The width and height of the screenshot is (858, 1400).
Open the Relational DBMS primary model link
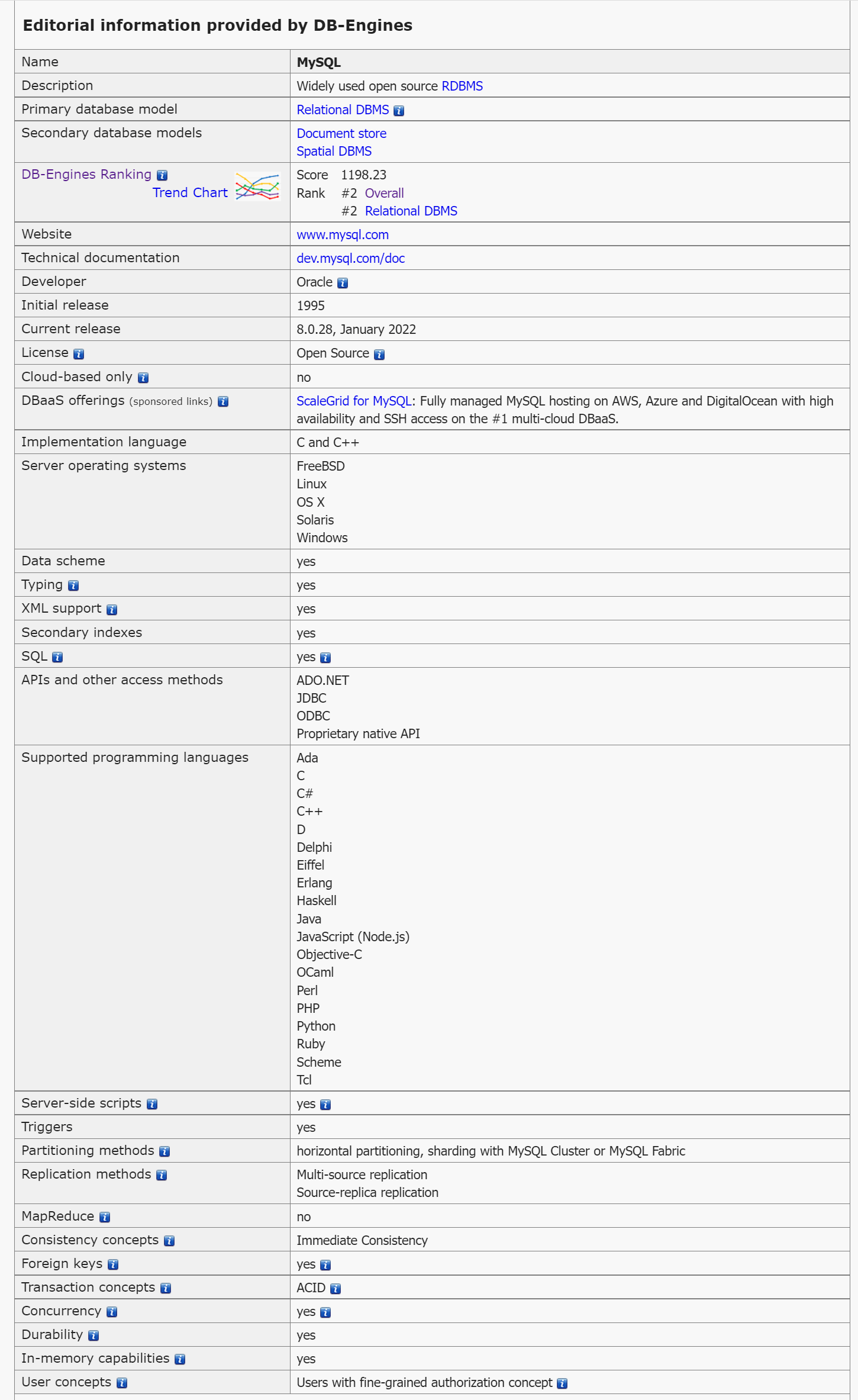pos(343,110)
